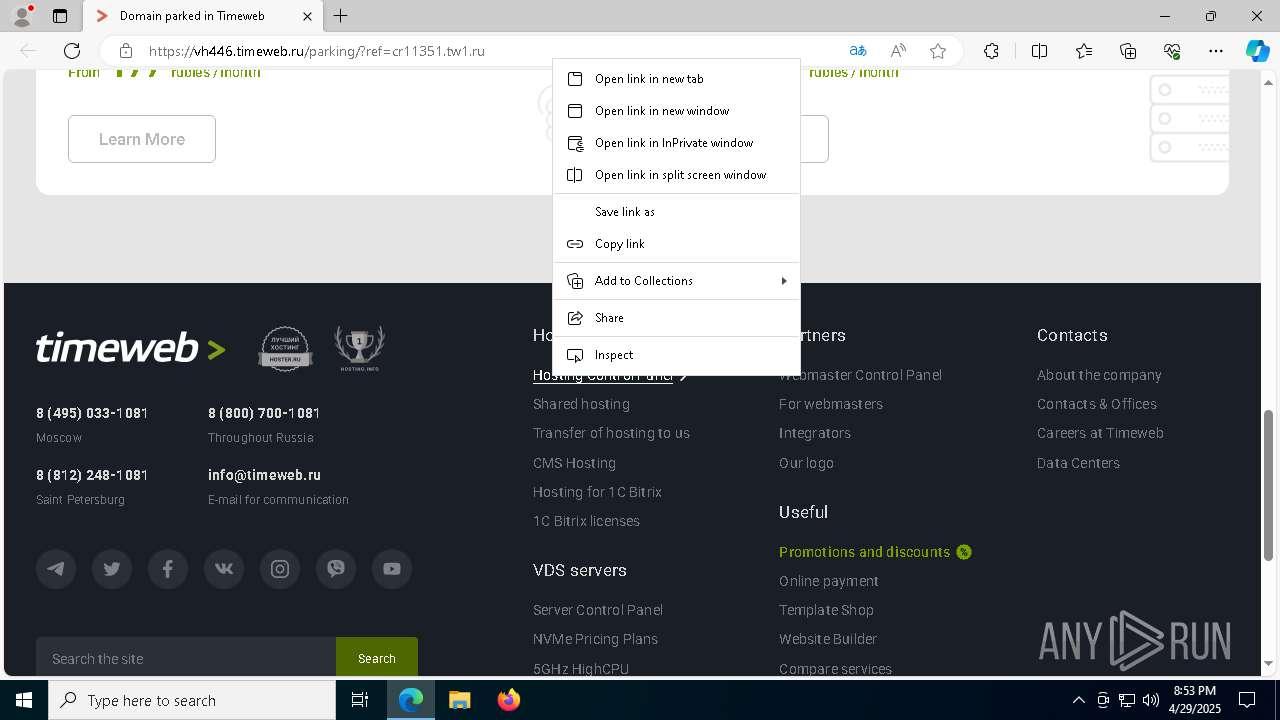
Task: Choose Open link in new window
Action: (x=676, y=111)
